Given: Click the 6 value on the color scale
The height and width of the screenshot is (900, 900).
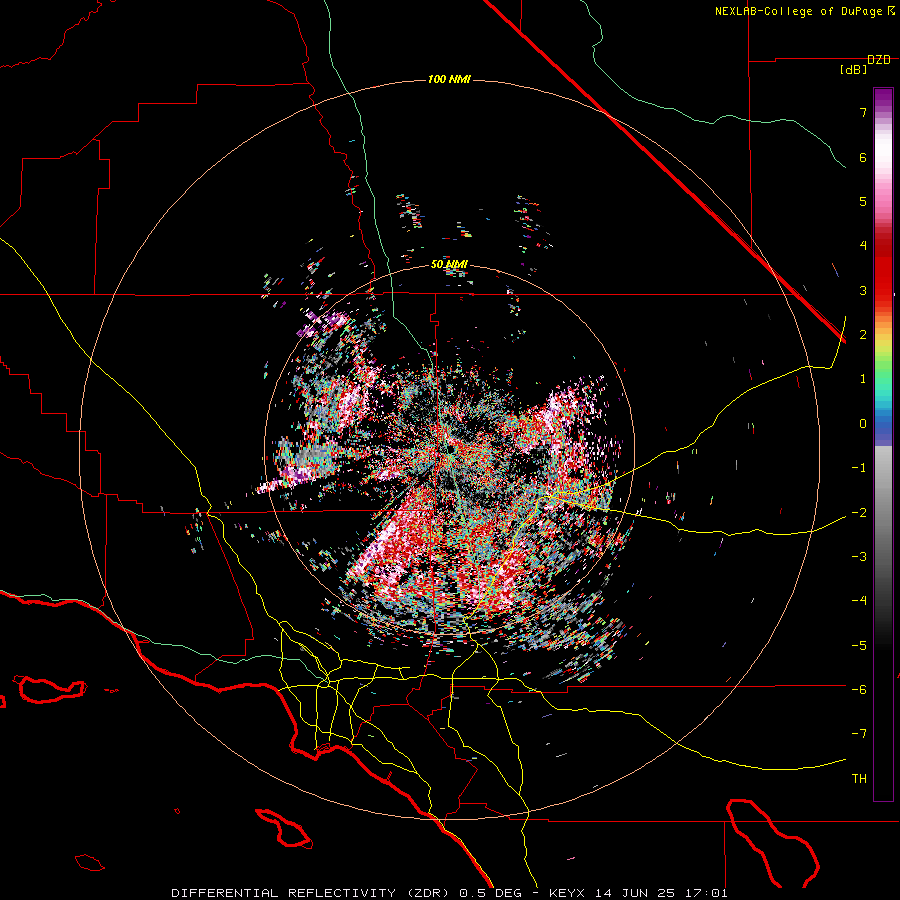Looking at the screenshot, I should [863, 157].
